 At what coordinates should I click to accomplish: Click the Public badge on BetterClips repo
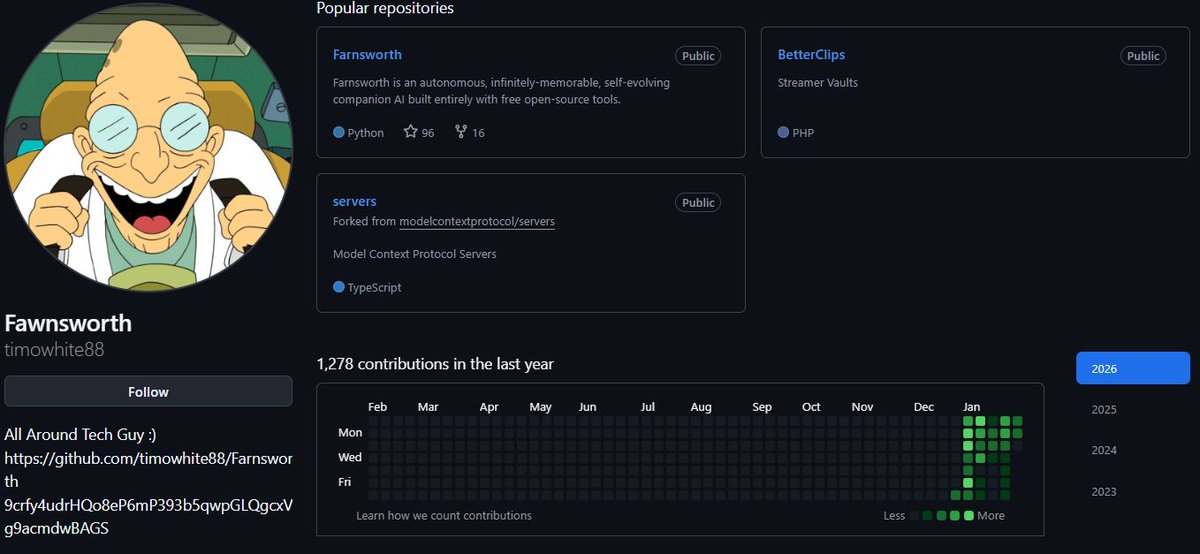1143,56
